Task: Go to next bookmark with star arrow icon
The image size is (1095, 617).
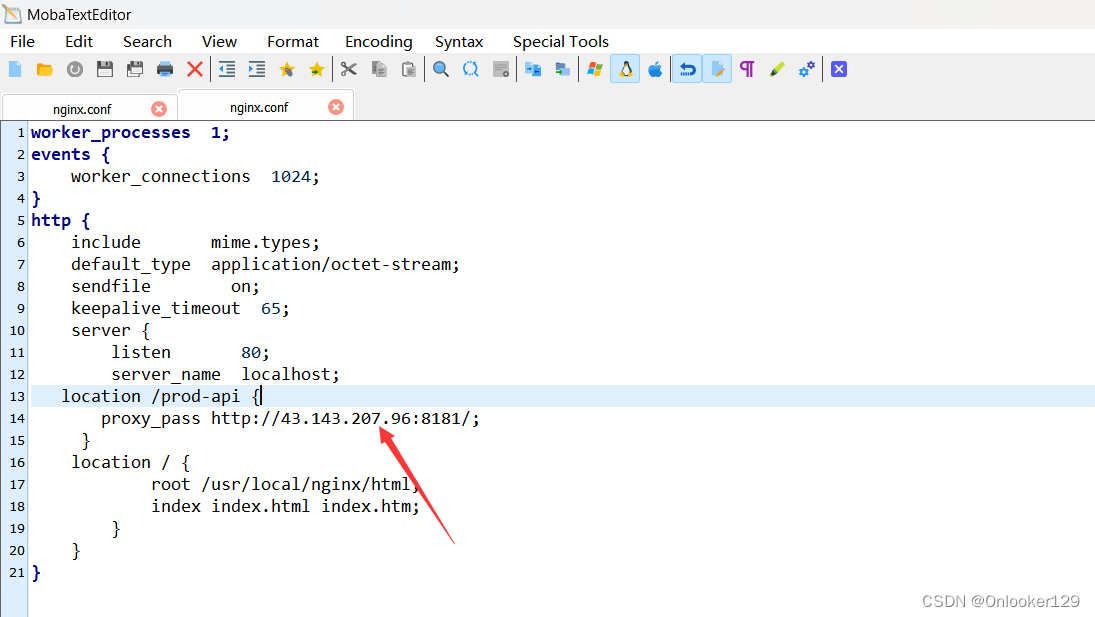Action: (317, 69)
